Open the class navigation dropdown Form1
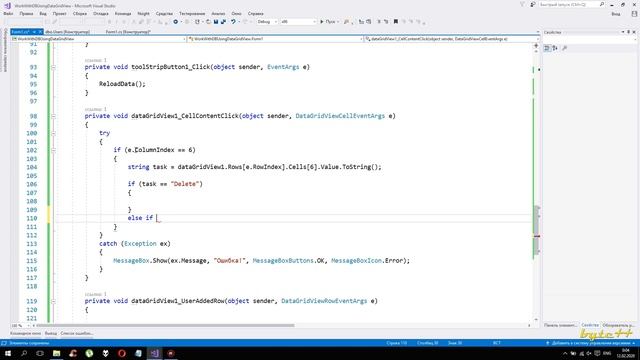The width and height of the screenshot is (640, 360). (x=276, y=39)
